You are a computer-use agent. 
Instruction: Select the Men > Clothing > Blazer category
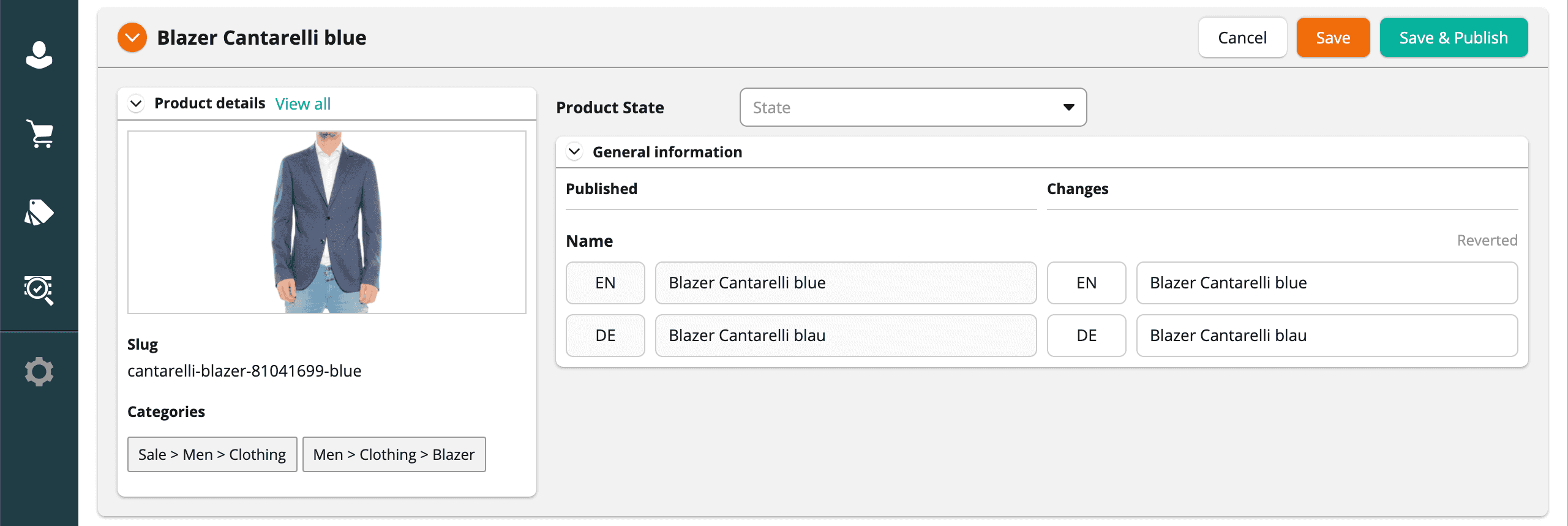click(394, 454)
